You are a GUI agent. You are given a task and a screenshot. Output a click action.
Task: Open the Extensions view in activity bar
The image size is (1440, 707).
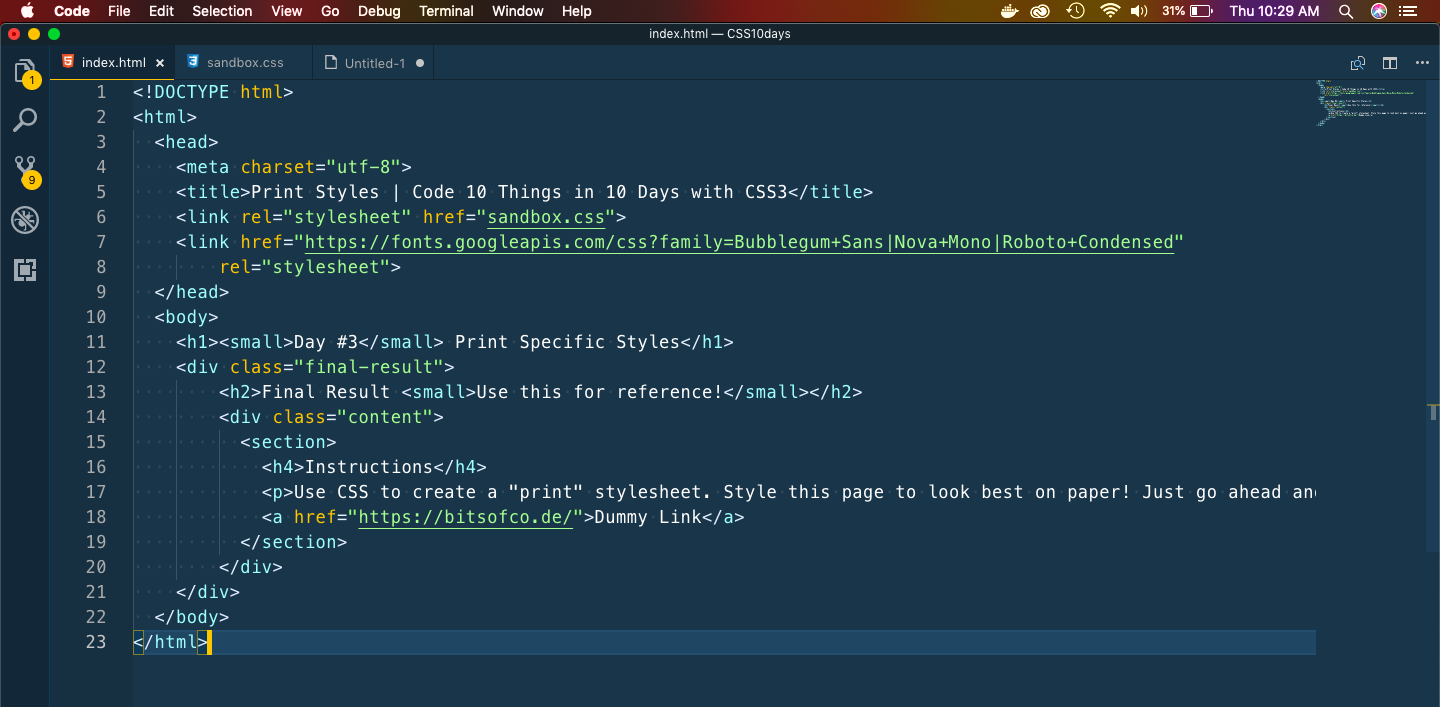(25, 270)
